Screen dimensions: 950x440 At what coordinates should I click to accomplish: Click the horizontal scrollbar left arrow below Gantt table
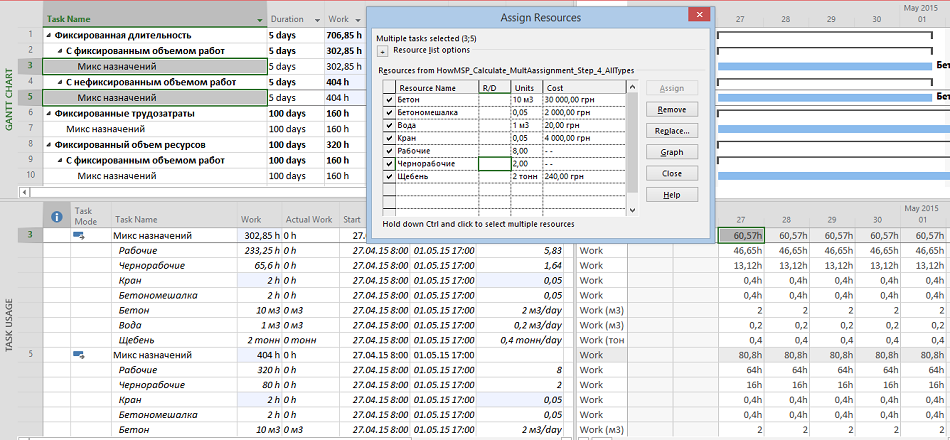(25, 192)
